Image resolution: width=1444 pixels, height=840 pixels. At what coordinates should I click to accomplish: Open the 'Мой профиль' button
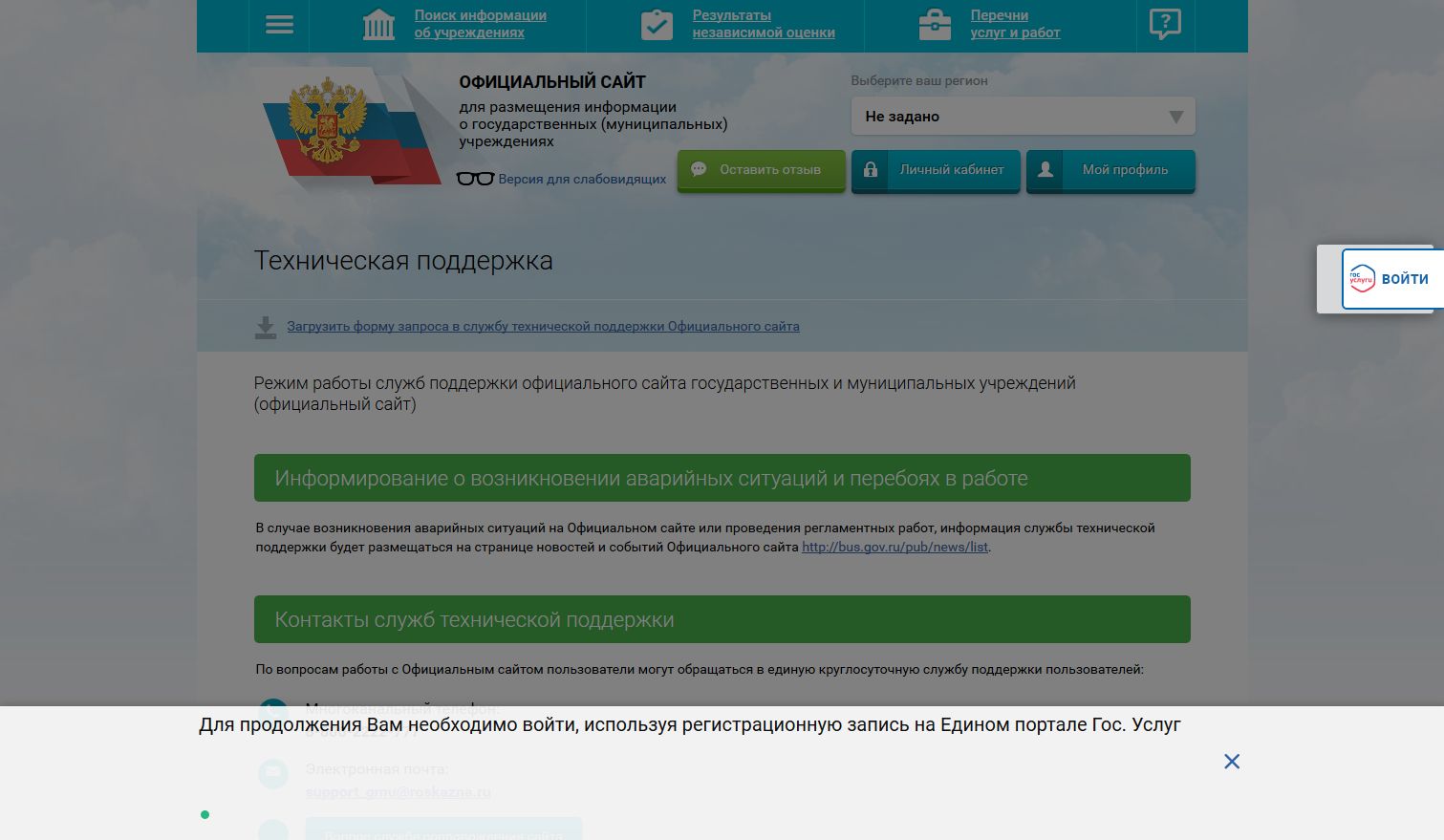(1110, 170)
